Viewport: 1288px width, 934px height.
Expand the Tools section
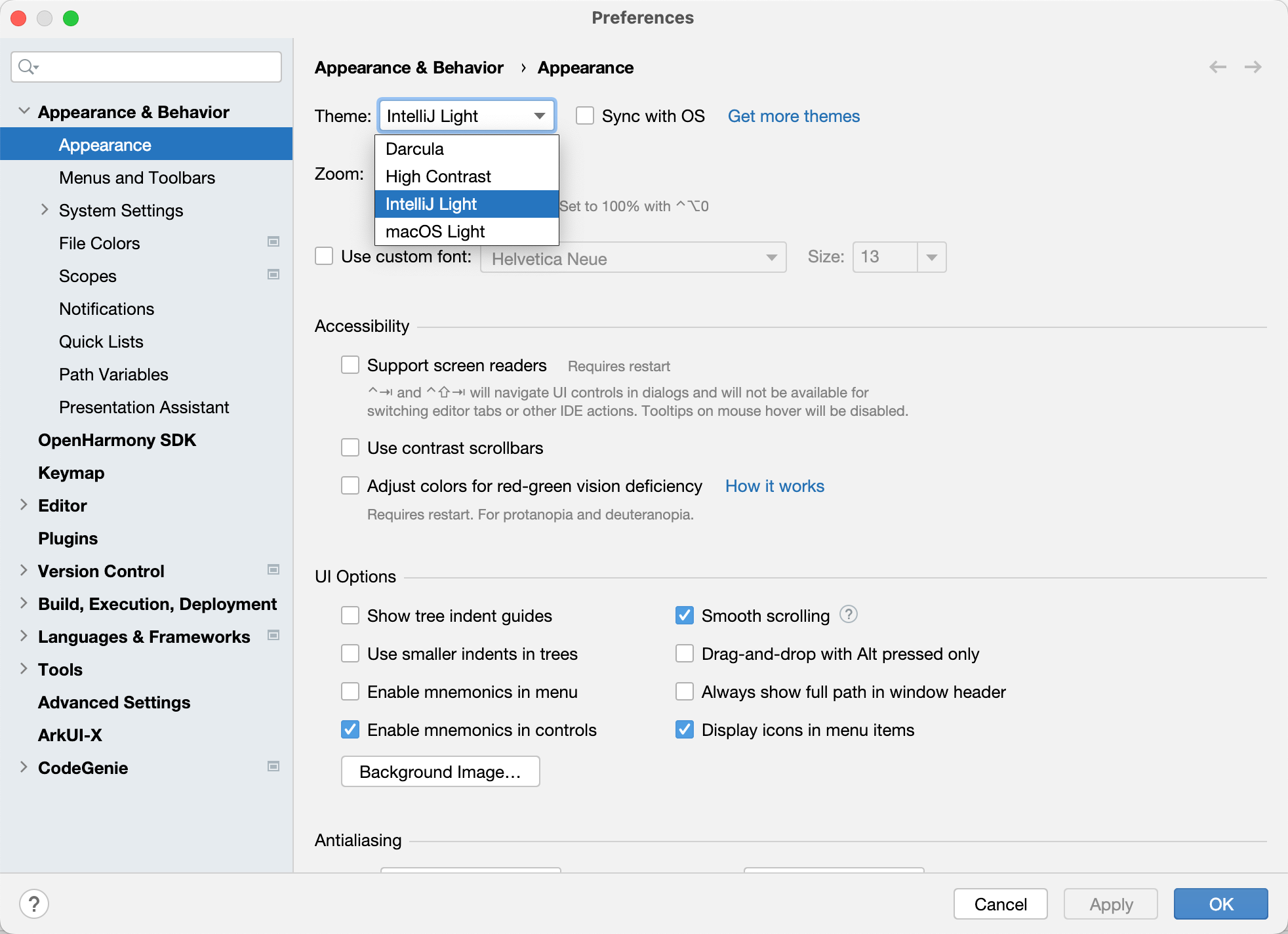[24, 668]
